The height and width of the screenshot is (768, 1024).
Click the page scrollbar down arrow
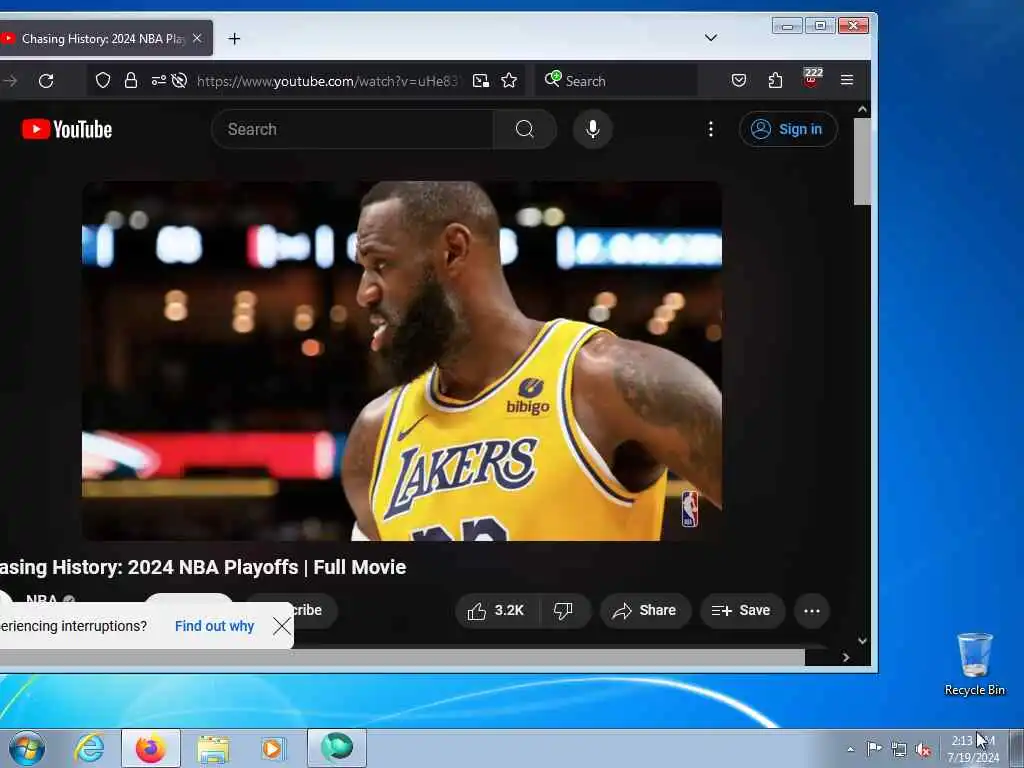[862, 641]
